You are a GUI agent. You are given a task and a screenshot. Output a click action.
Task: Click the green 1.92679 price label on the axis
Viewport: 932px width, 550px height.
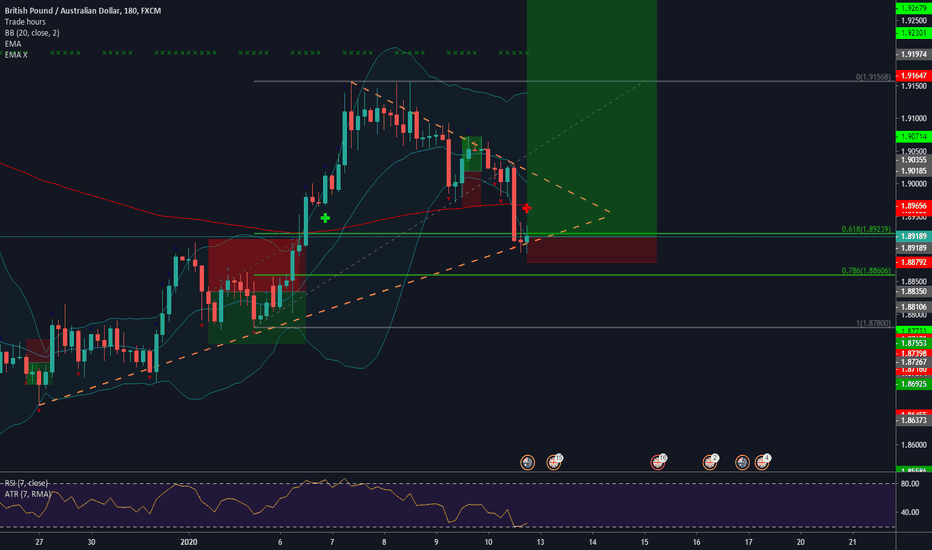[911, 6]
